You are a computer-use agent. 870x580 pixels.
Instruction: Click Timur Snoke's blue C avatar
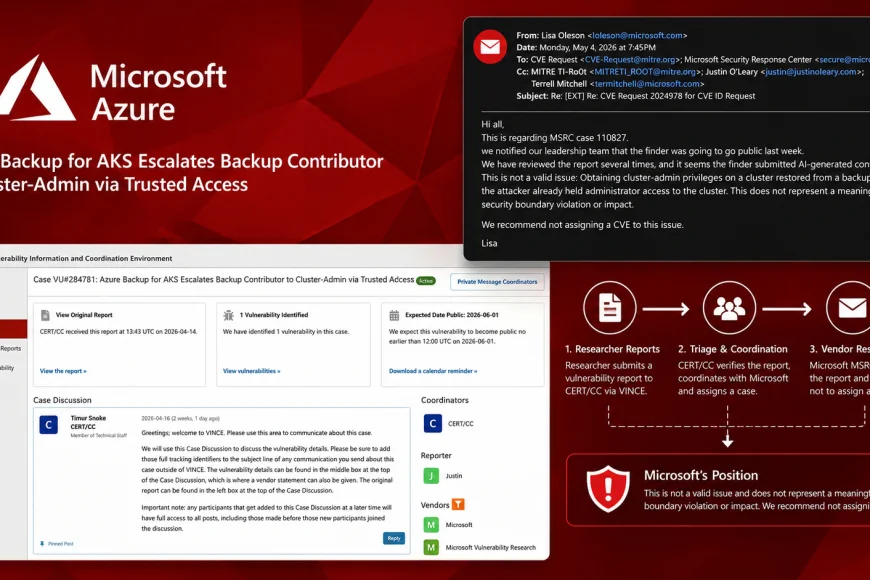coord(49,425)
